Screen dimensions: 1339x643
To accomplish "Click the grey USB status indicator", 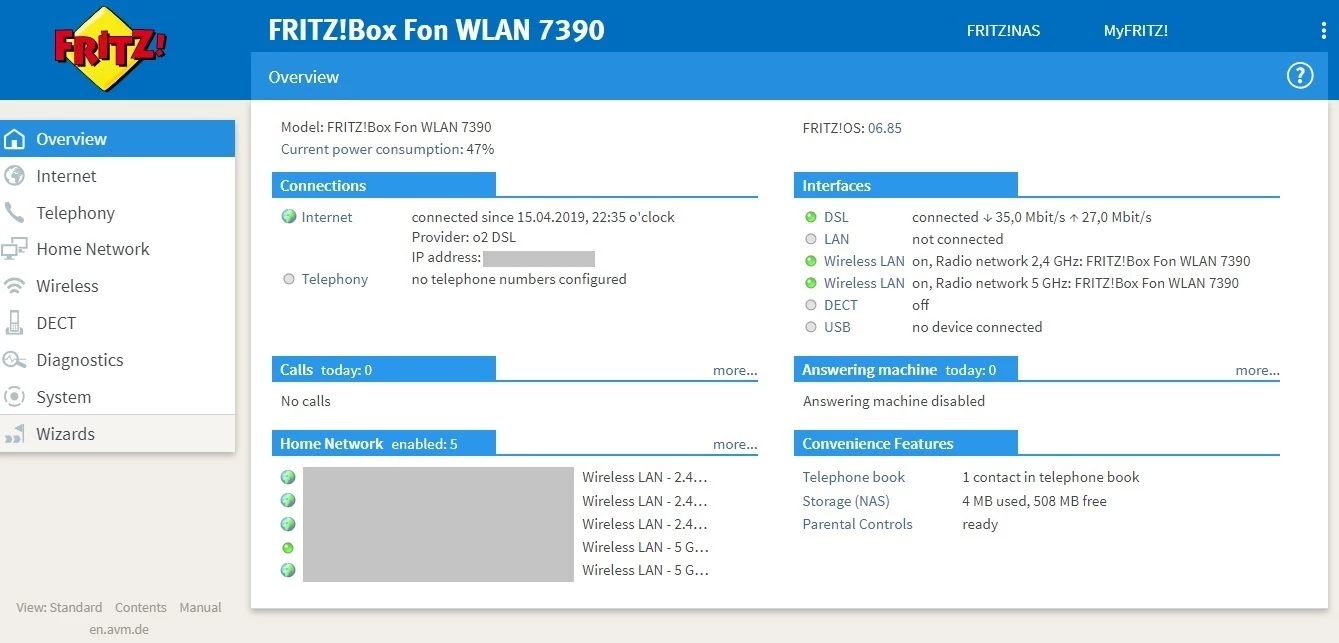I will coord(811,327).
